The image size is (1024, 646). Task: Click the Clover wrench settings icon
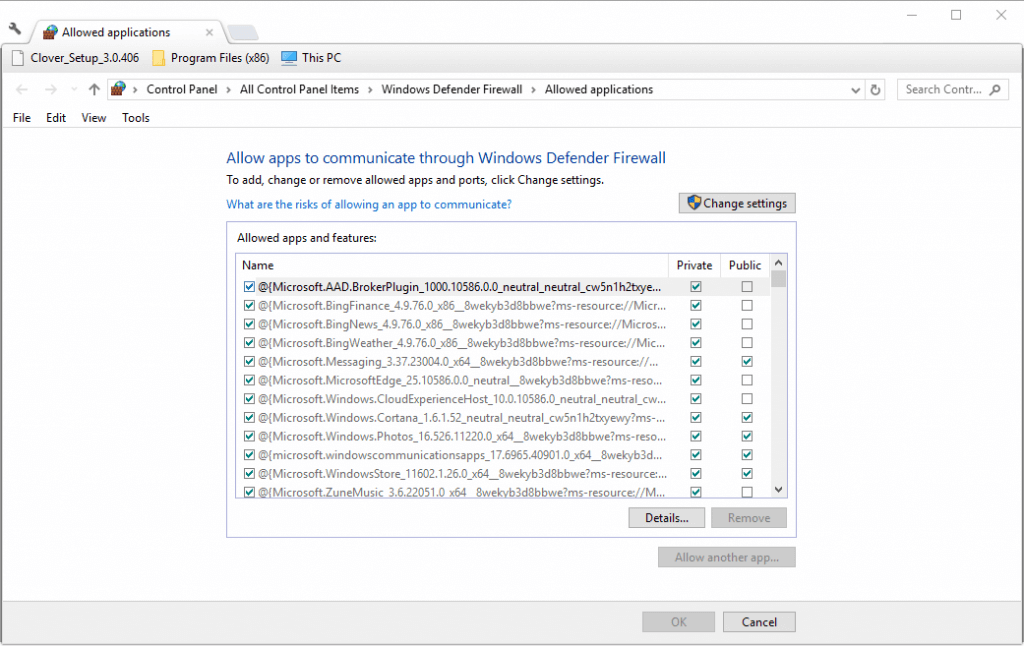coord(15,29)
